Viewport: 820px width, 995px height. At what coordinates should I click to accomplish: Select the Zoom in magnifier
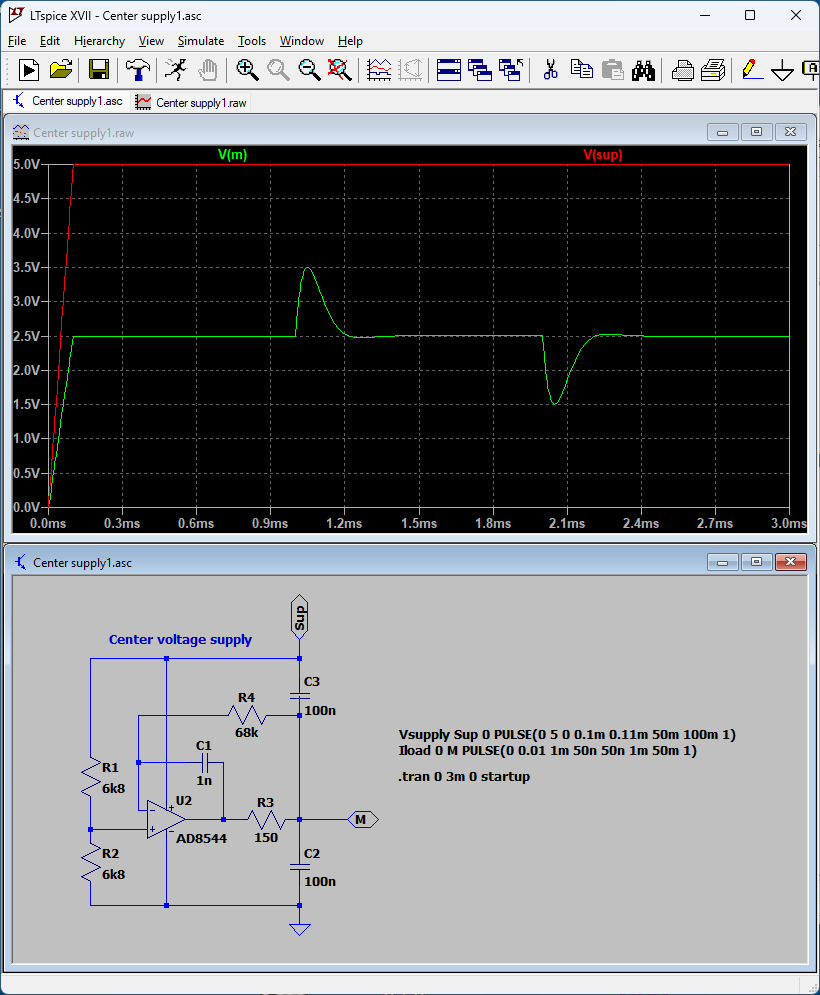click(x=247, y=69)
